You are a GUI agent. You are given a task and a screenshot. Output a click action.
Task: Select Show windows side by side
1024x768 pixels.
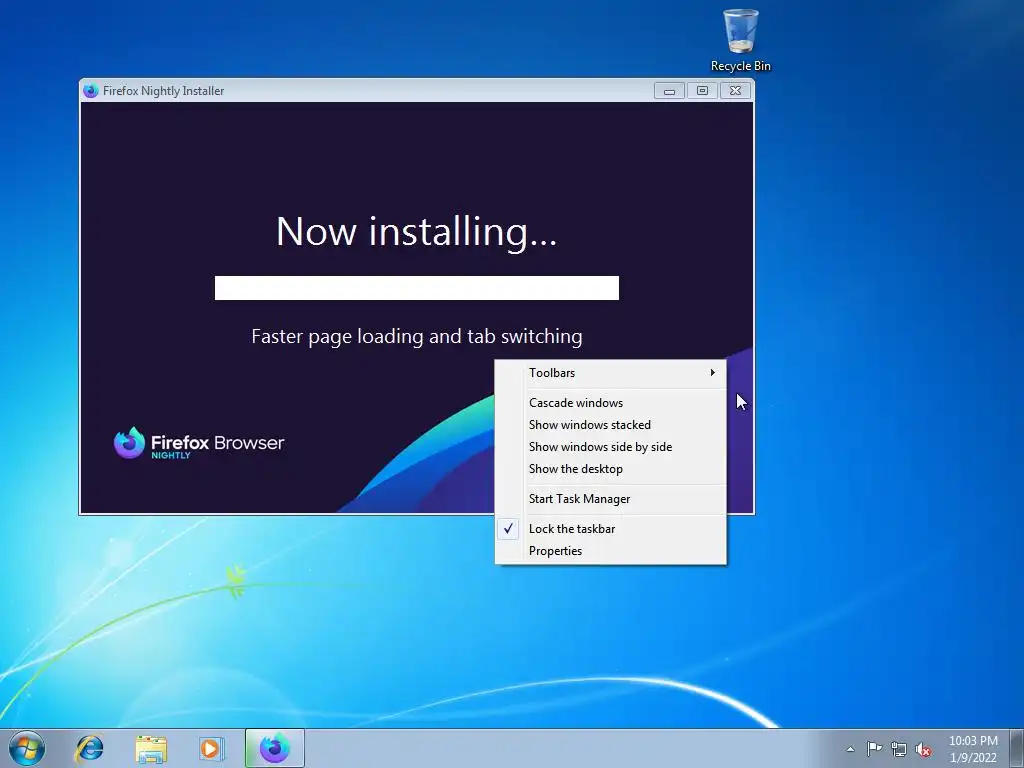(611, 447)
